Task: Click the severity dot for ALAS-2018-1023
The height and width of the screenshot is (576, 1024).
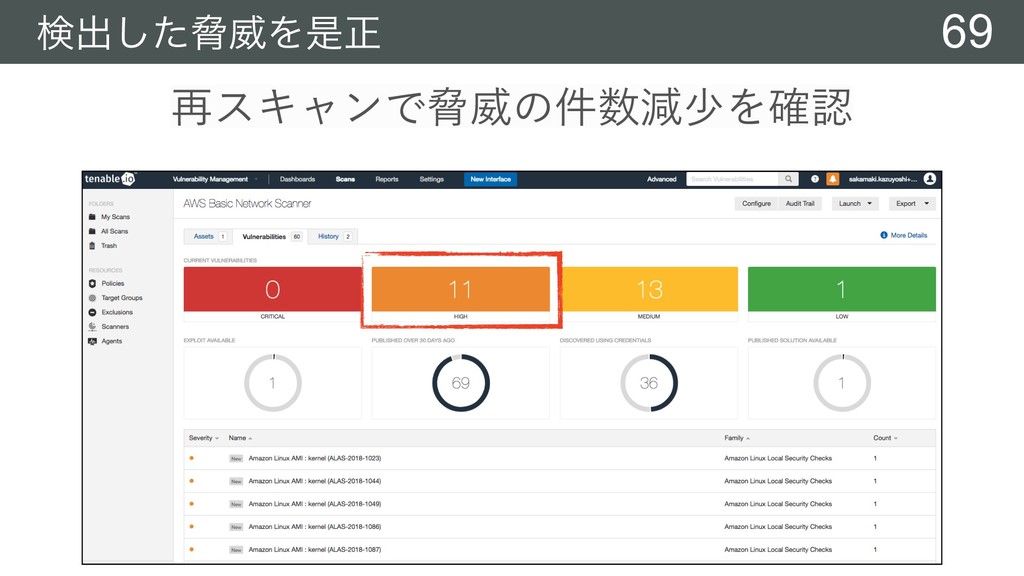Action: coord(191,458)
